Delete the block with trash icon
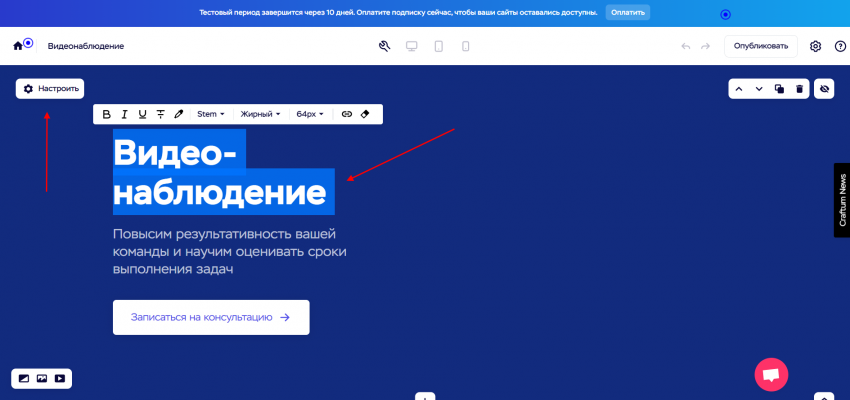 799,89
